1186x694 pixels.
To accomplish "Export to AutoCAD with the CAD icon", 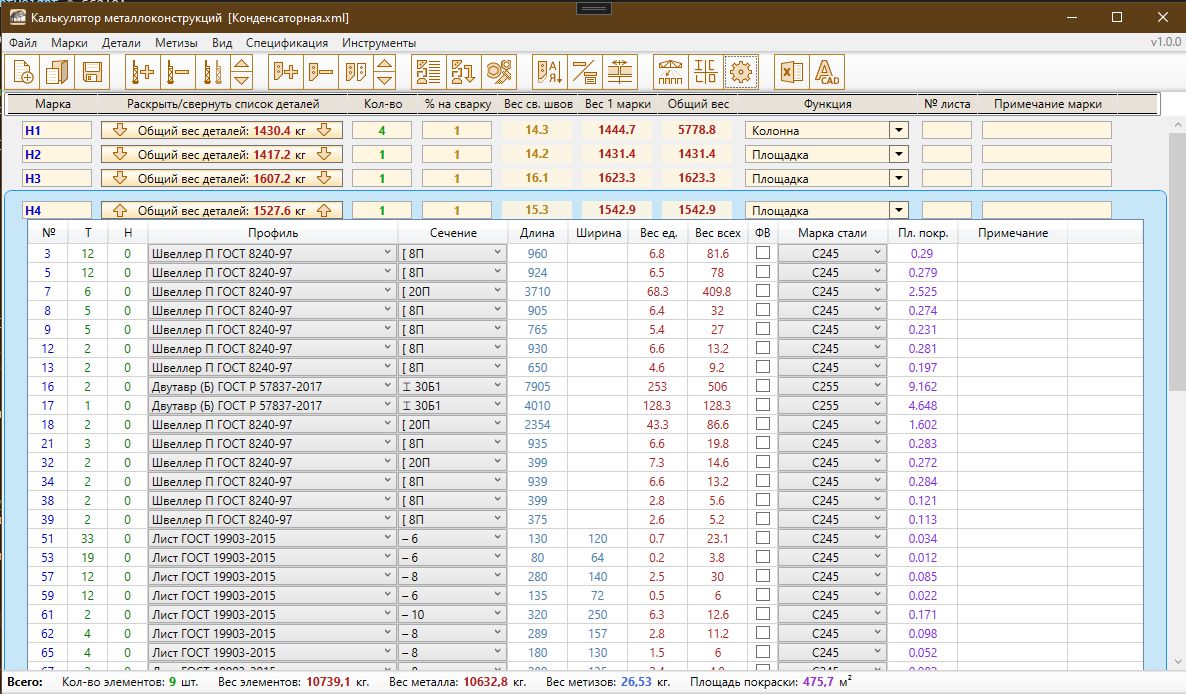I will pyautogui.click(x=827, y=73).
